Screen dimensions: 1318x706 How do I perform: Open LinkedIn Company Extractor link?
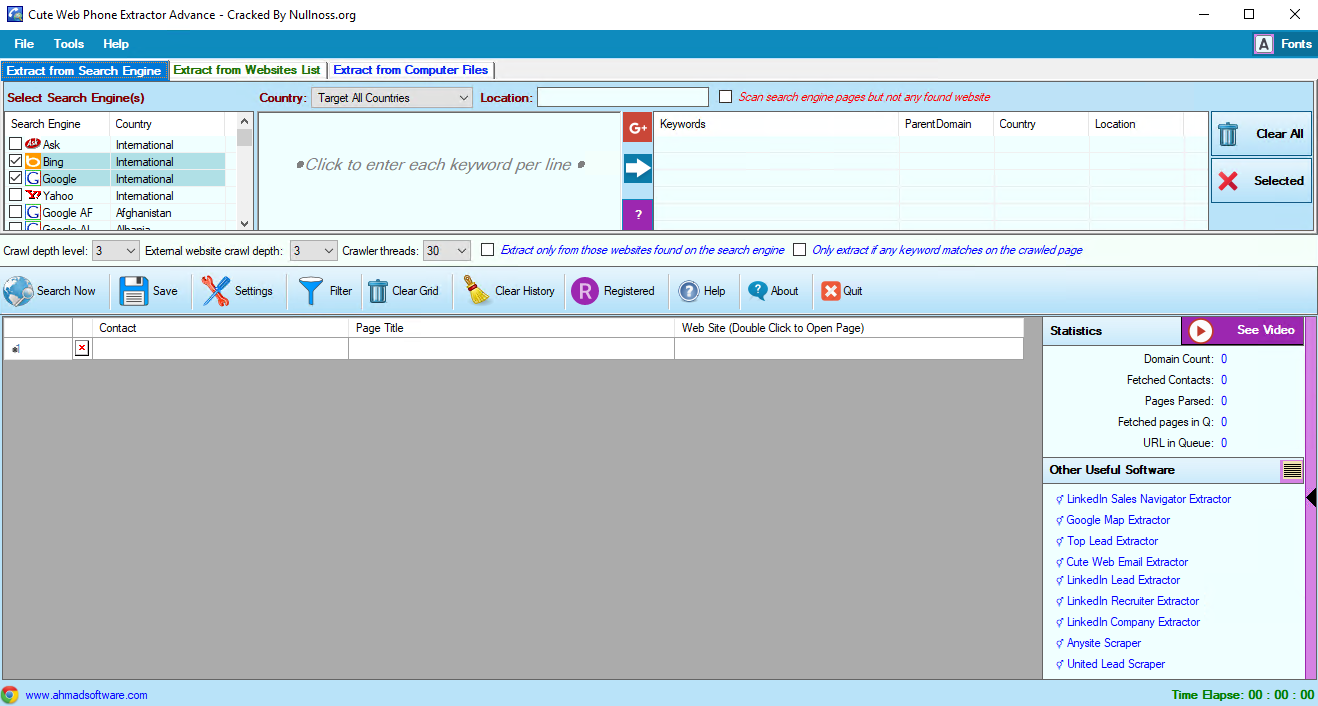(1133, 622)
